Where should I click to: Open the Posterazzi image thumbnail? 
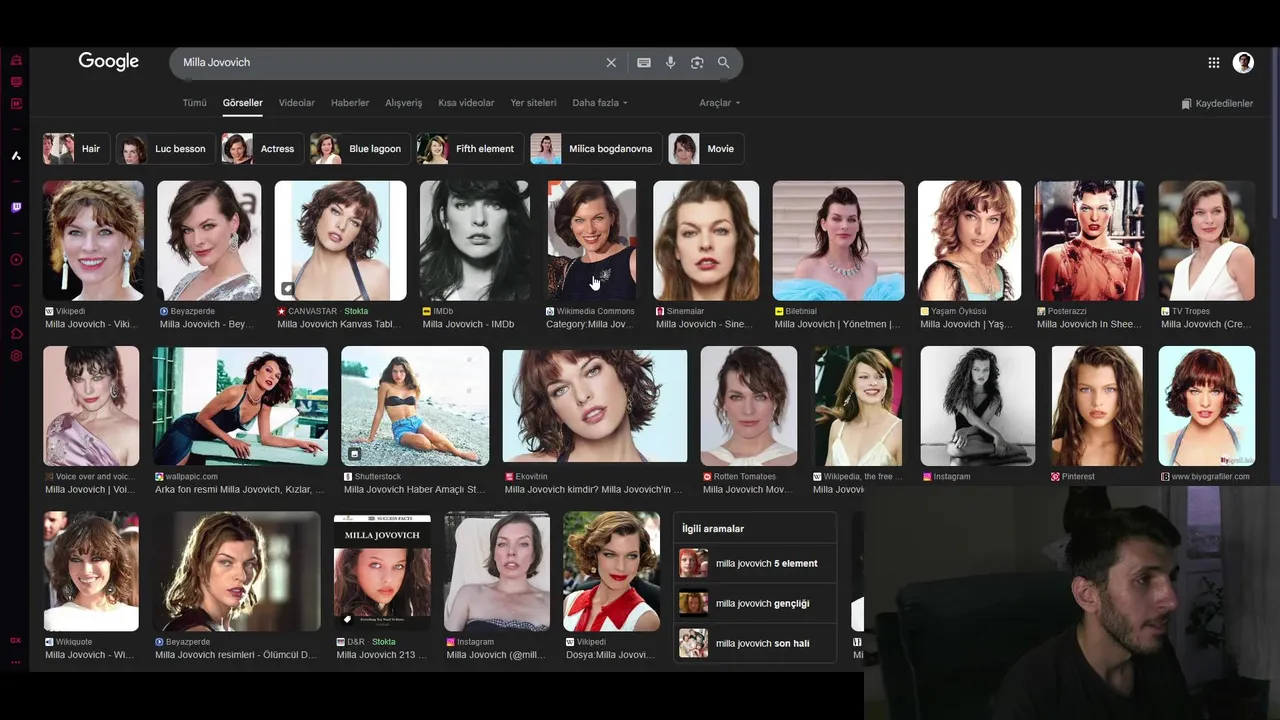(x=1090, y=241)
